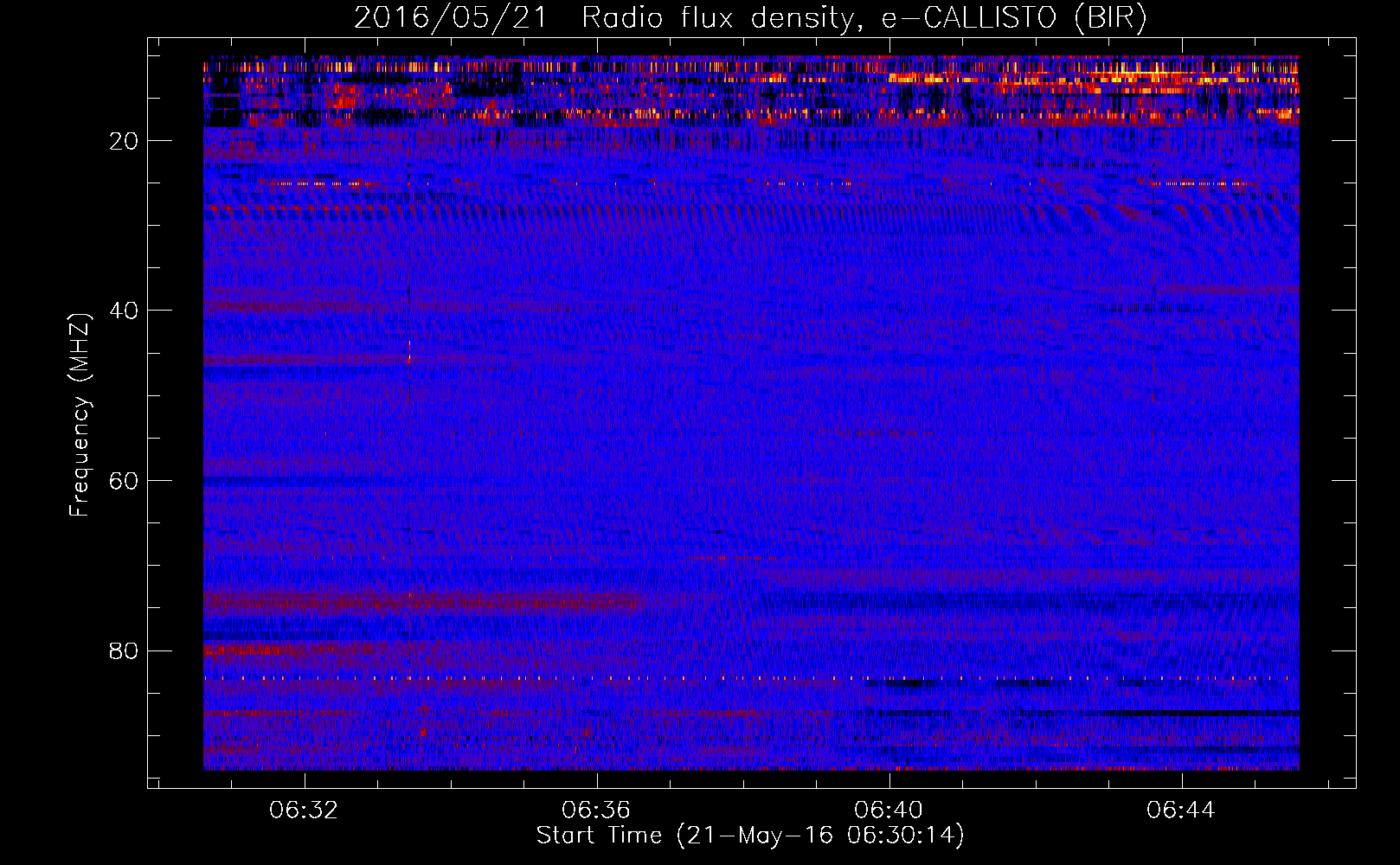
Task: Click the '80' frequency tick label
Action: 125,650
